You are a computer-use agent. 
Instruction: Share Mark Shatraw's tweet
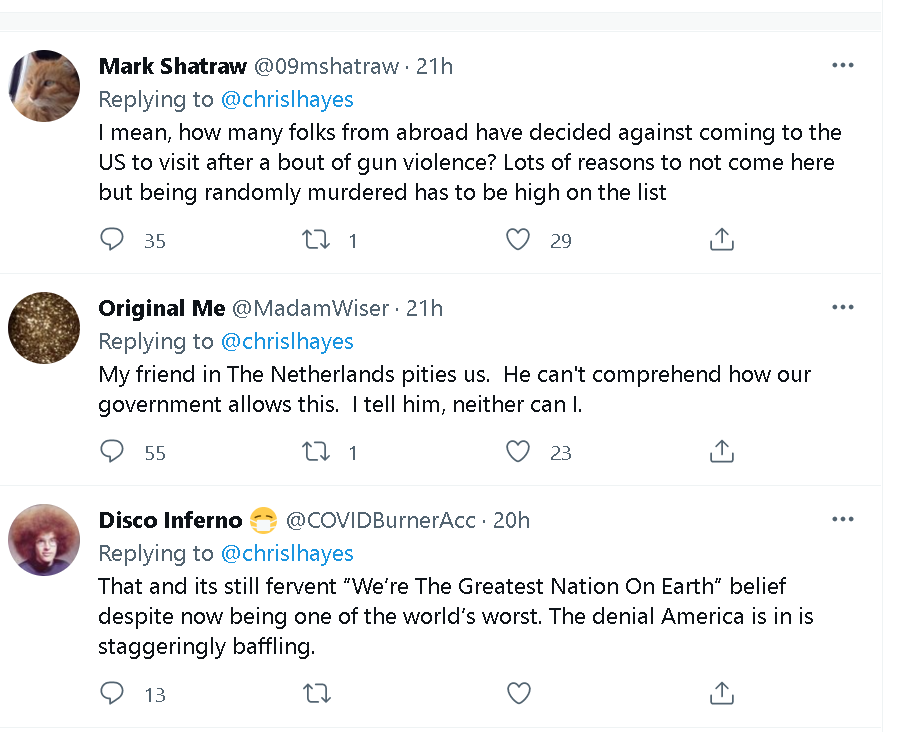click(x=722, y=240)
